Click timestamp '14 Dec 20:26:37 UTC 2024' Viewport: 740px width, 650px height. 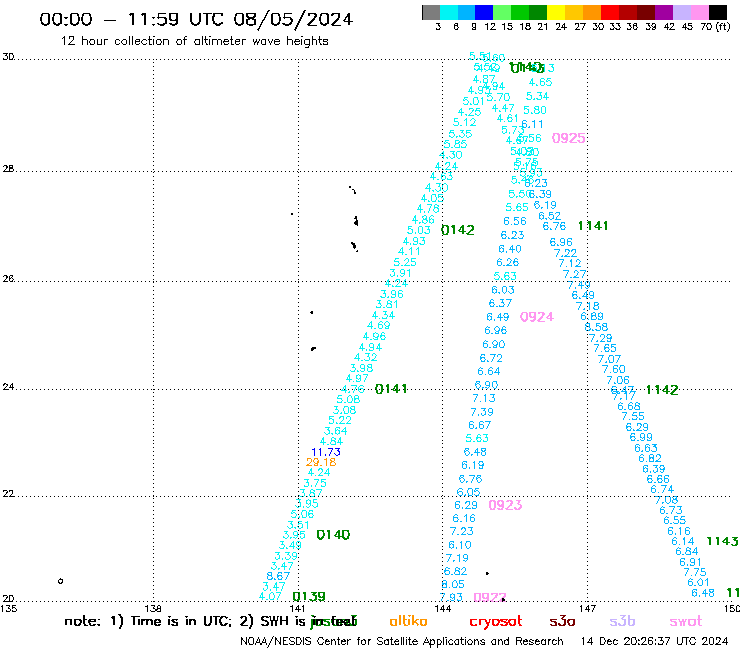654,641
